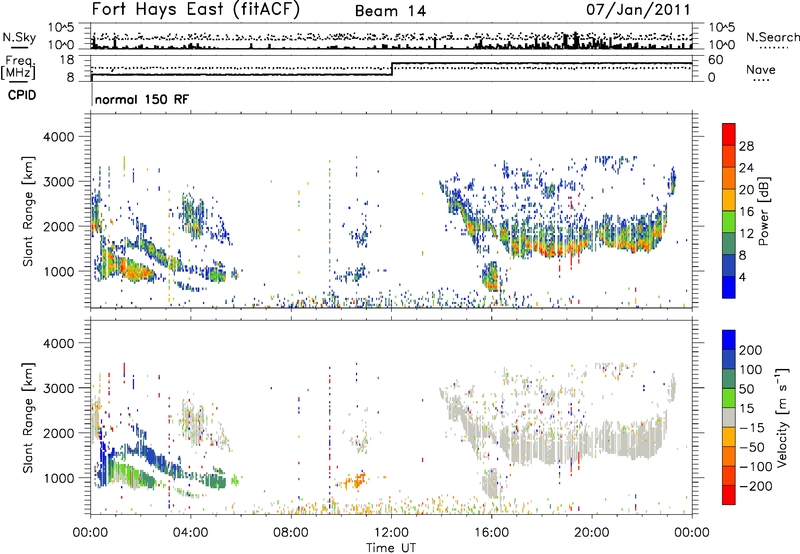800x554 pixels.
Task: Select the 'CPID' row label
Action: click(x=22, y=95)
